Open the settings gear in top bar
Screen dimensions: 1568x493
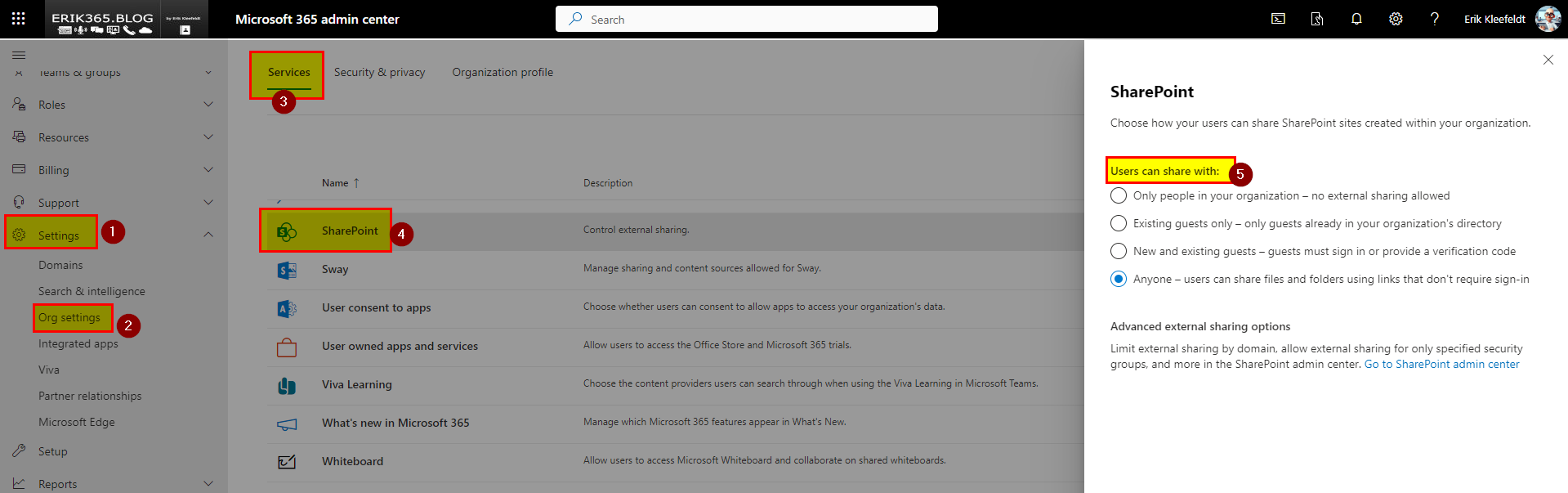[1396, 19]
